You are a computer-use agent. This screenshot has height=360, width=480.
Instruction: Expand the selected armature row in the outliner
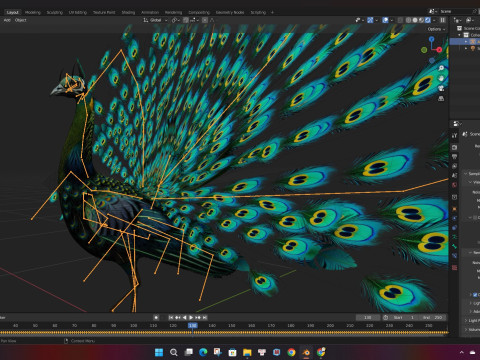tap(466, 42)
